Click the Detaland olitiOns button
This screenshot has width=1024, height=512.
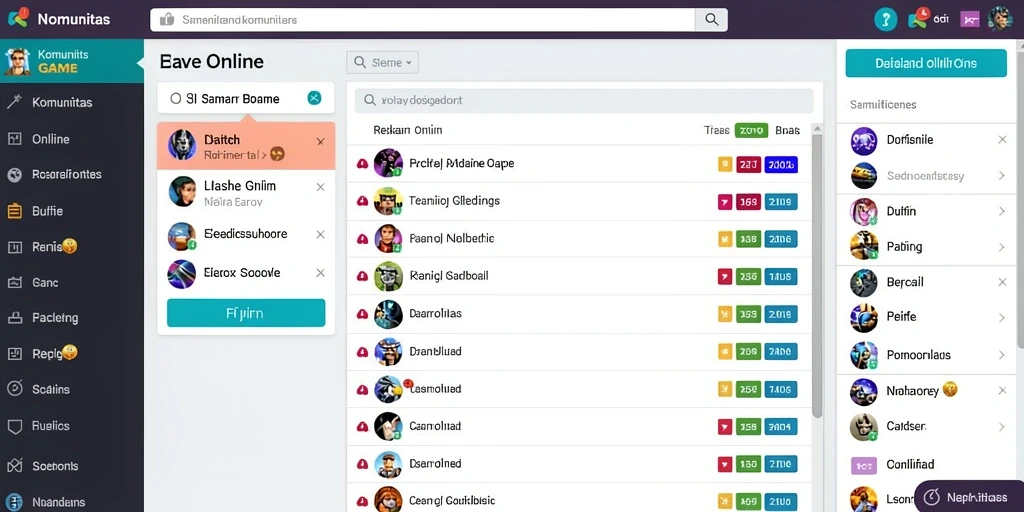926,63
